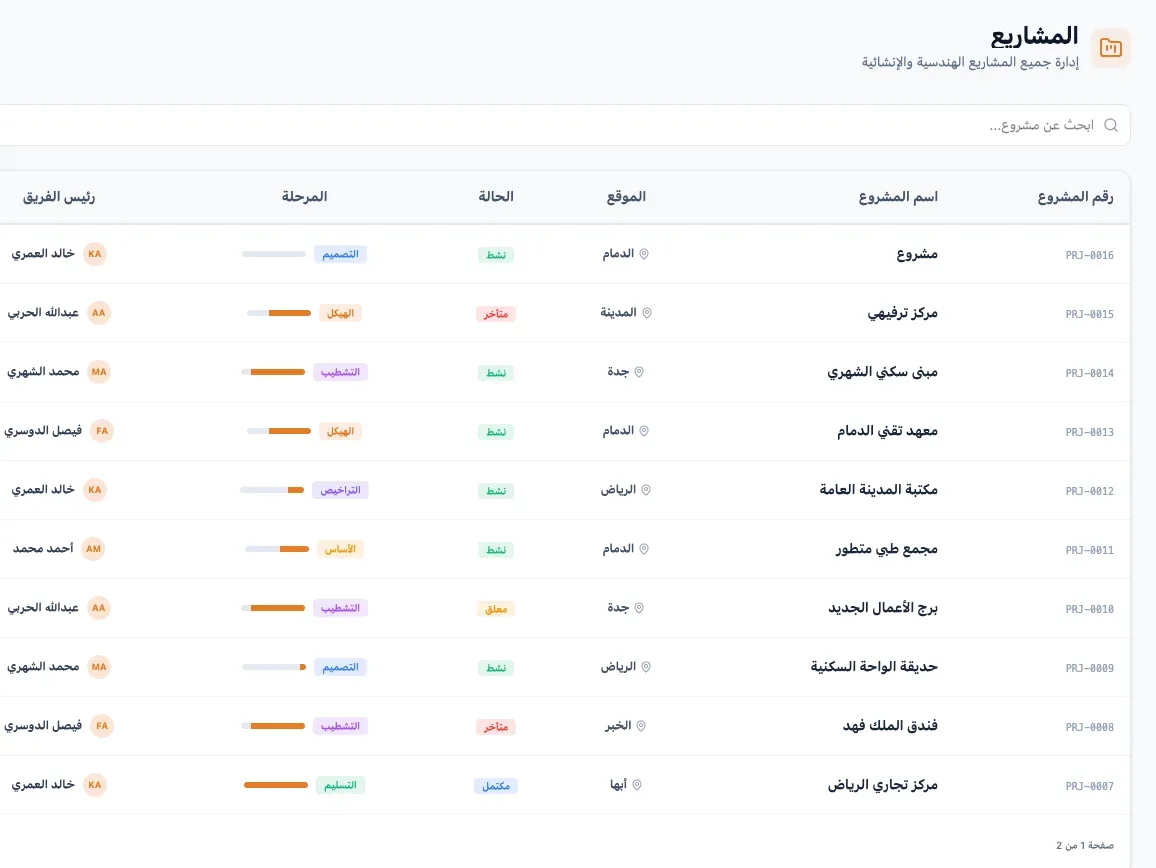Viewport: 1156px width, 868px height.
Task: Click the projects folder icon beside المشاريع title
Action: coord(1110,48)
